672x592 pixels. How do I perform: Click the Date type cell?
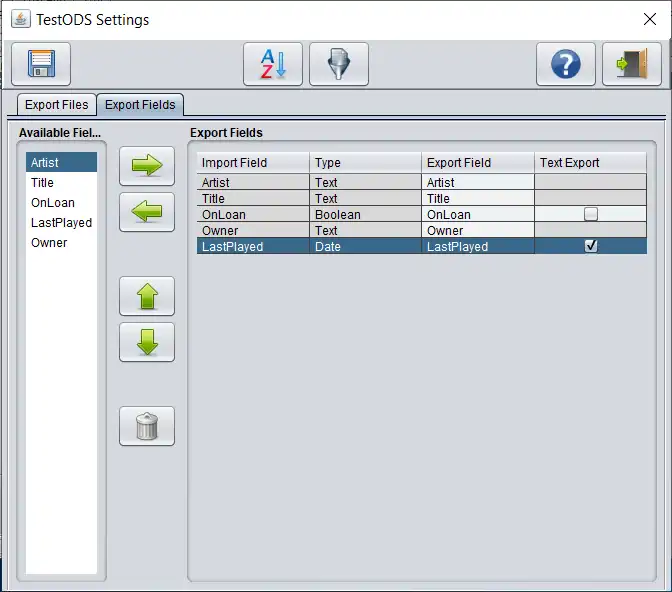[365, 246]
